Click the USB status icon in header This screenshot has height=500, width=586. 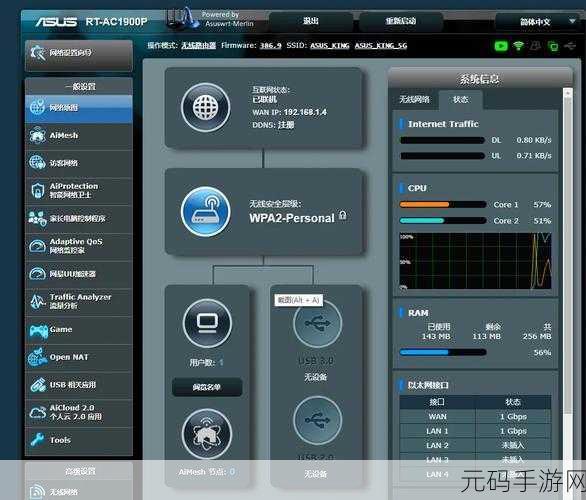pos(570,46)
